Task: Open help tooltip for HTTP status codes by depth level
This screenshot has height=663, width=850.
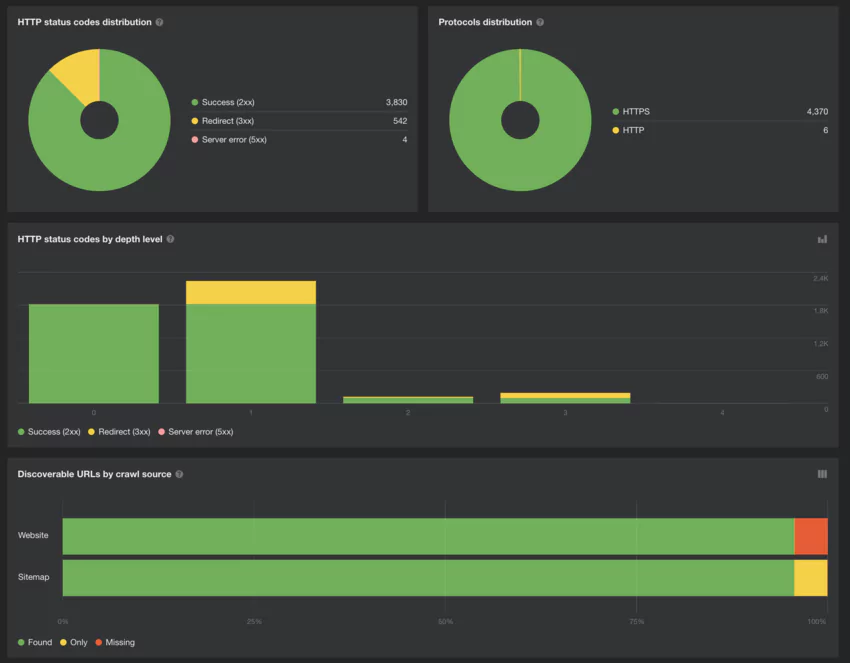Action: [171, 238]
